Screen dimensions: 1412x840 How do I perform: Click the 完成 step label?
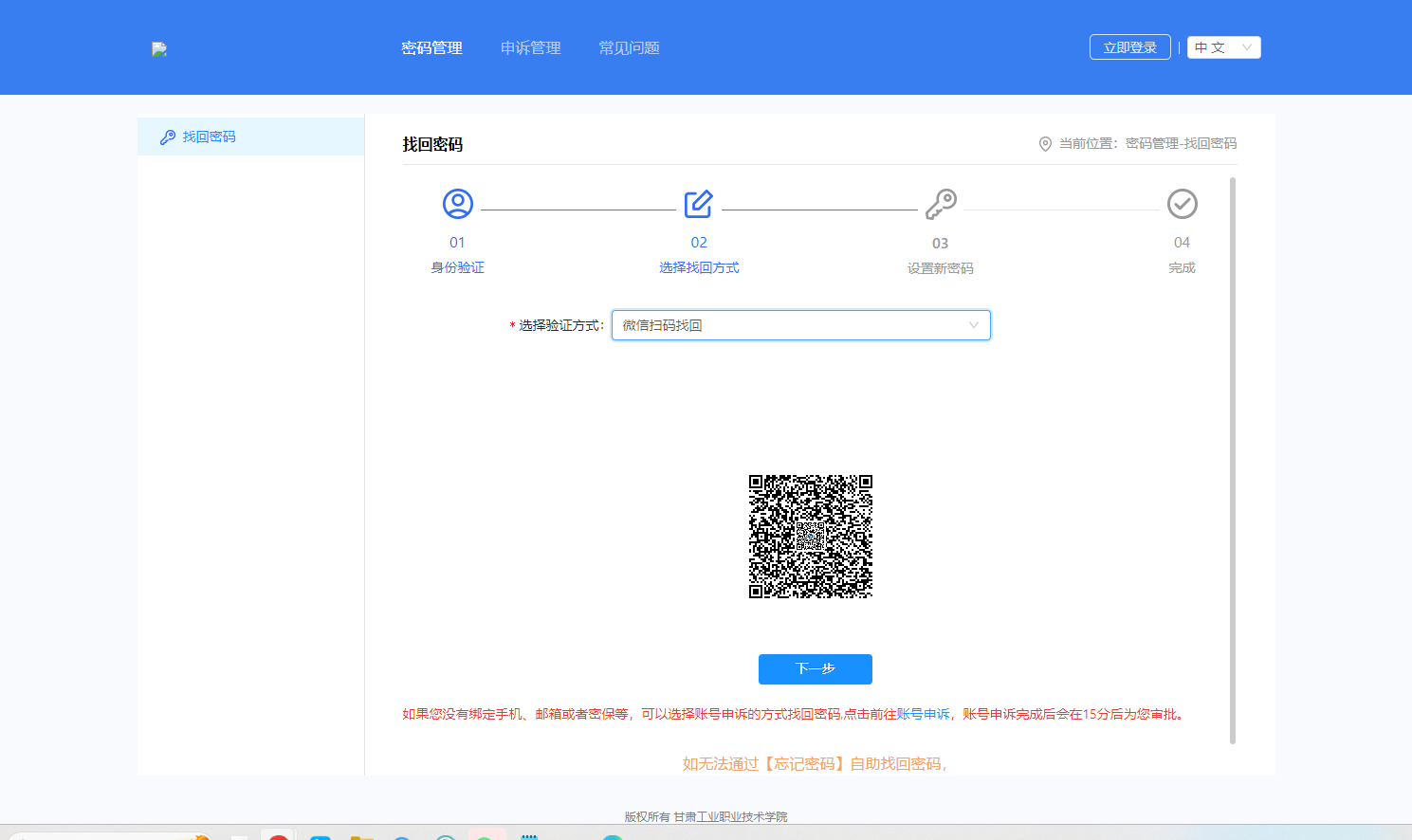point(1182,268)
